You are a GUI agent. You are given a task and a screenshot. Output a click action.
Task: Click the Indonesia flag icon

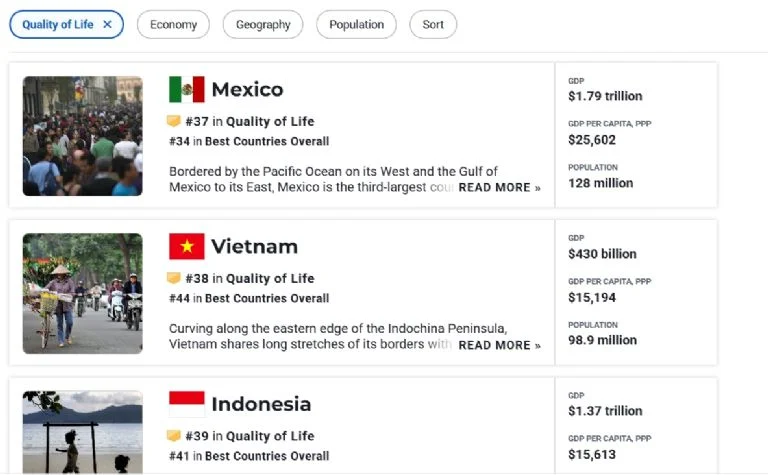[187, 404]
